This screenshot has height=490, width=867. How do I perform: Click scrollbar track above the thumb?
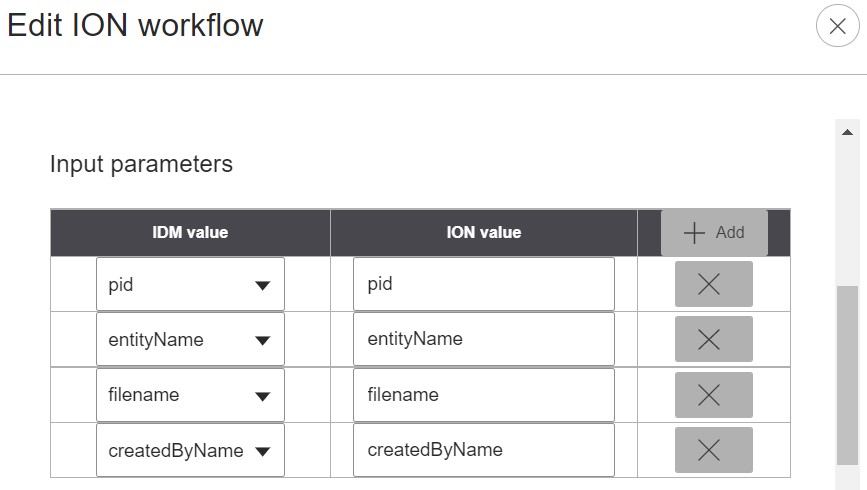tap(847, 215)
